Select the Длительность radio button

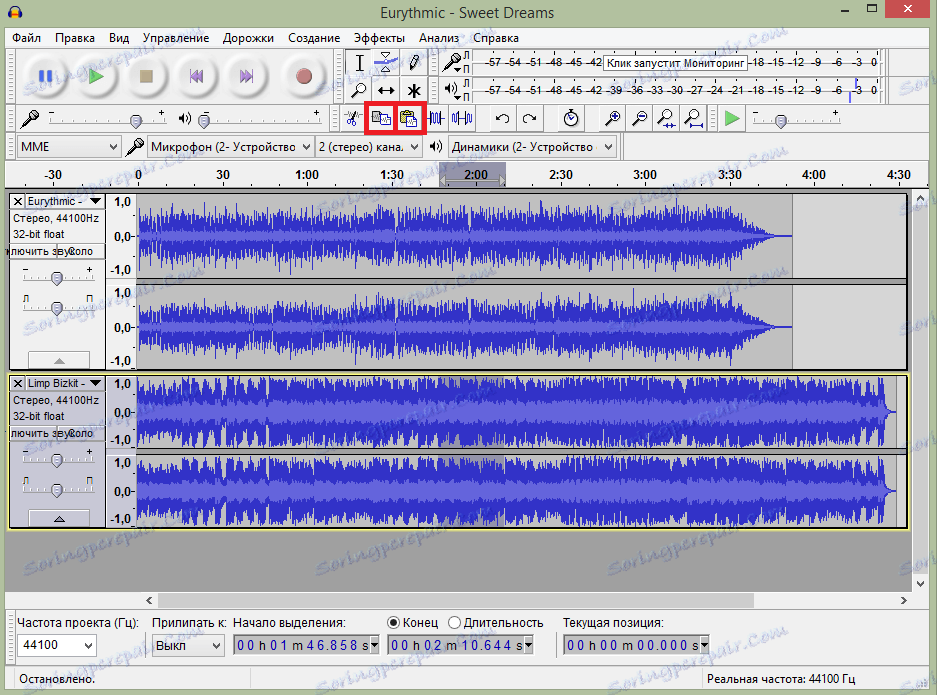(453, 622)
